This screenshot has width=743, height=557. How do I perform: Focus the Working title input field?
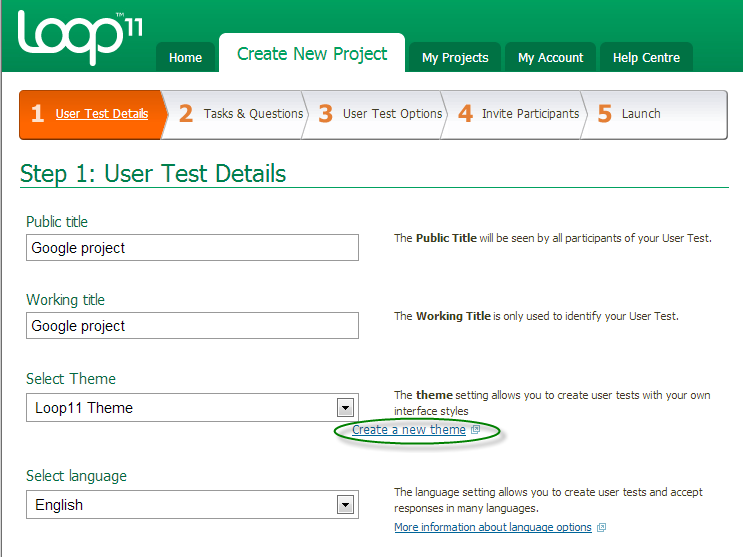pos(192,326)
